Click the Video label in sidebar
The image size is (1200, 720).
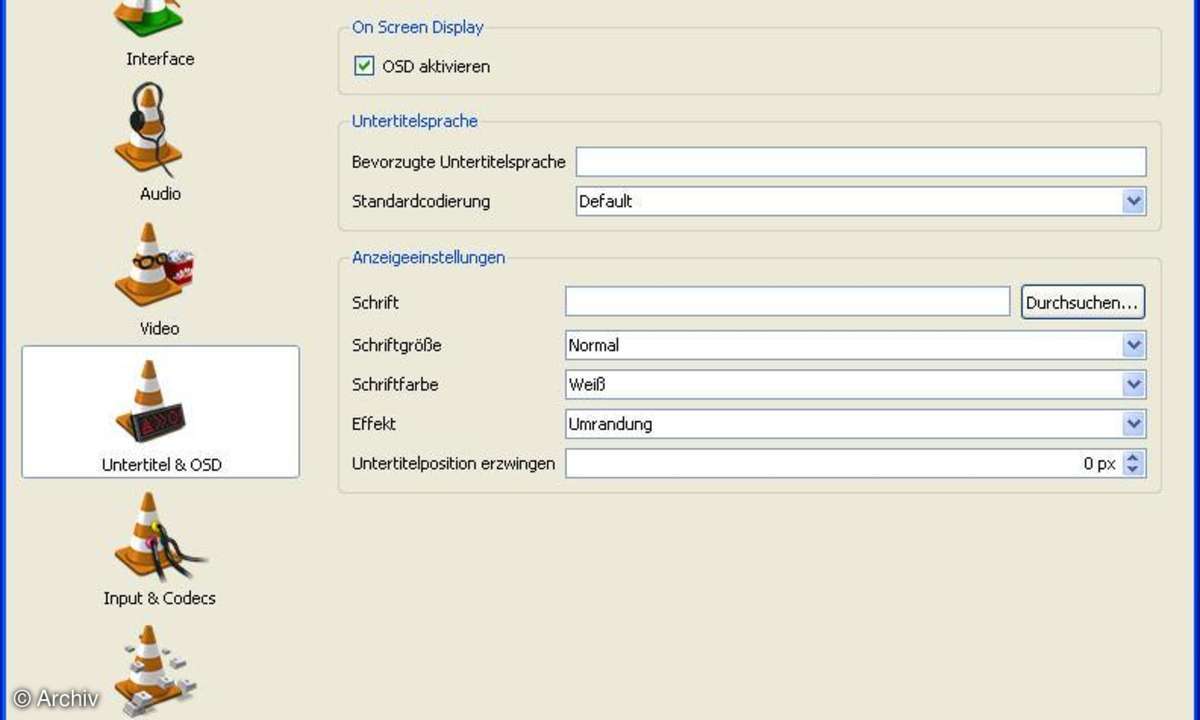tap(160, 328)
